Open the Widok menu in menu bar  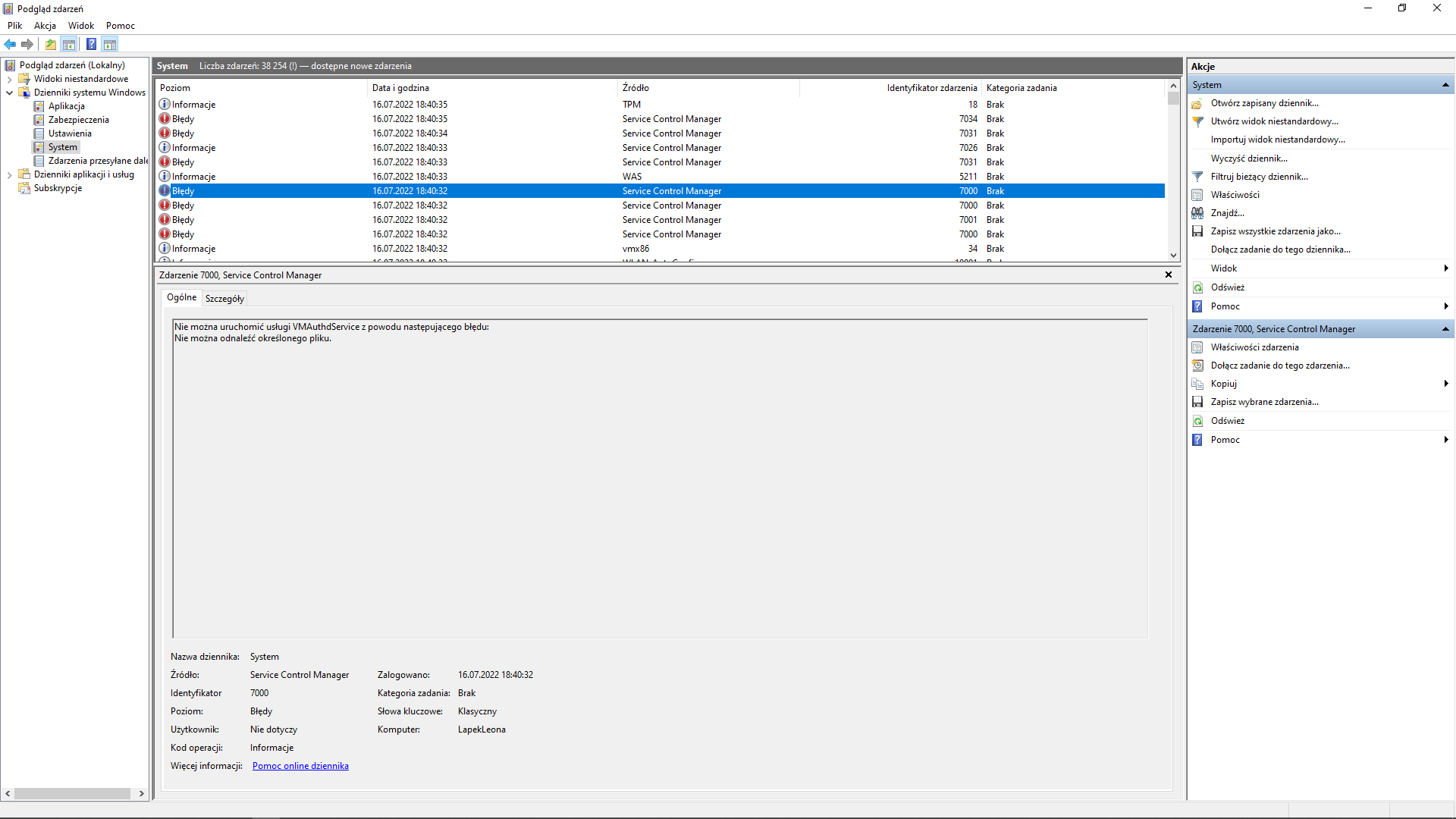click(x=81, y=26)
